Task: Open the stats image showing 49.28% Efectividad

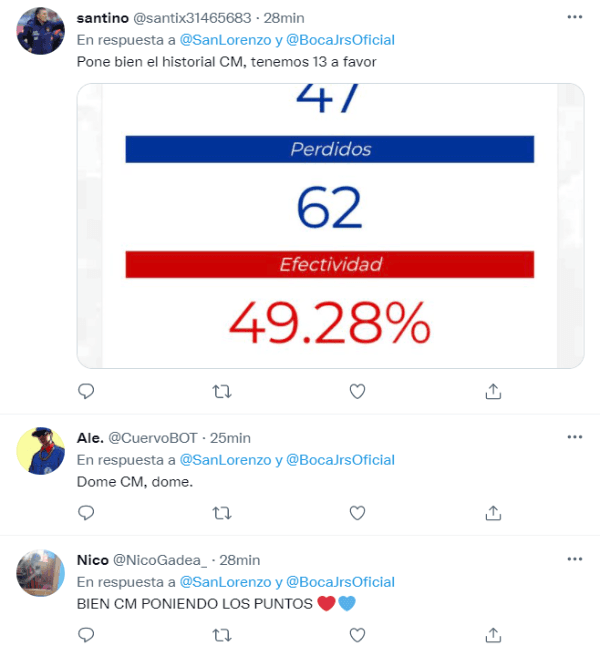Action: [330, 225]
